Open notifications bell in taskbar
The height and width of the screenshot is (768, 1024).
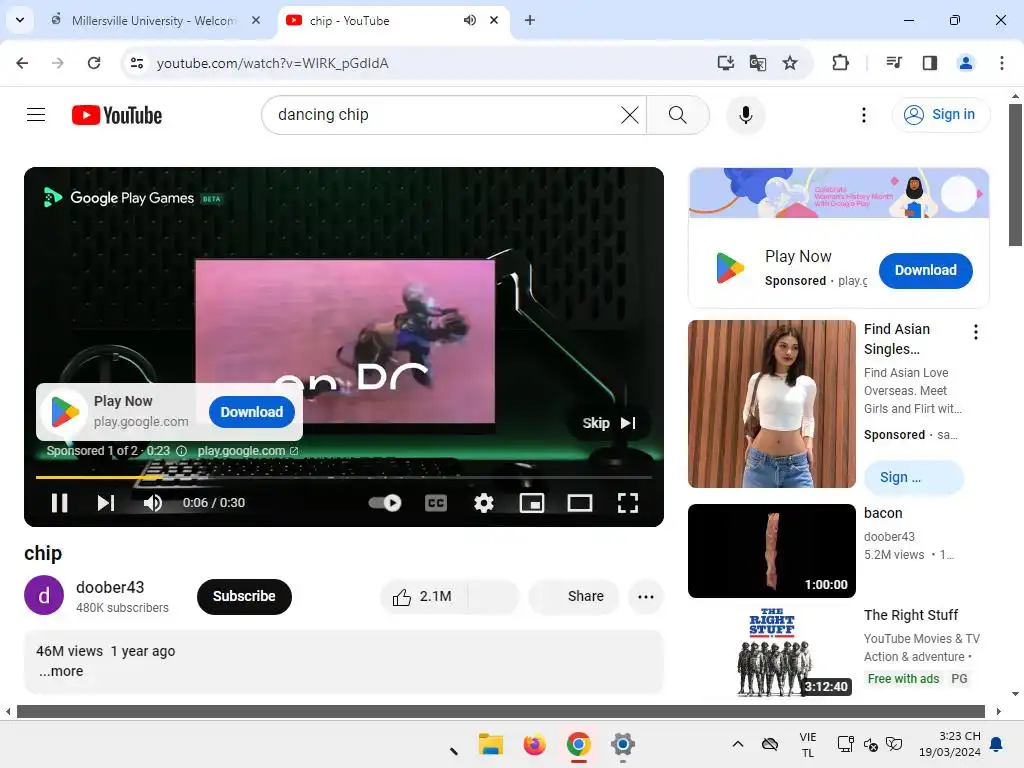(997, 744)
